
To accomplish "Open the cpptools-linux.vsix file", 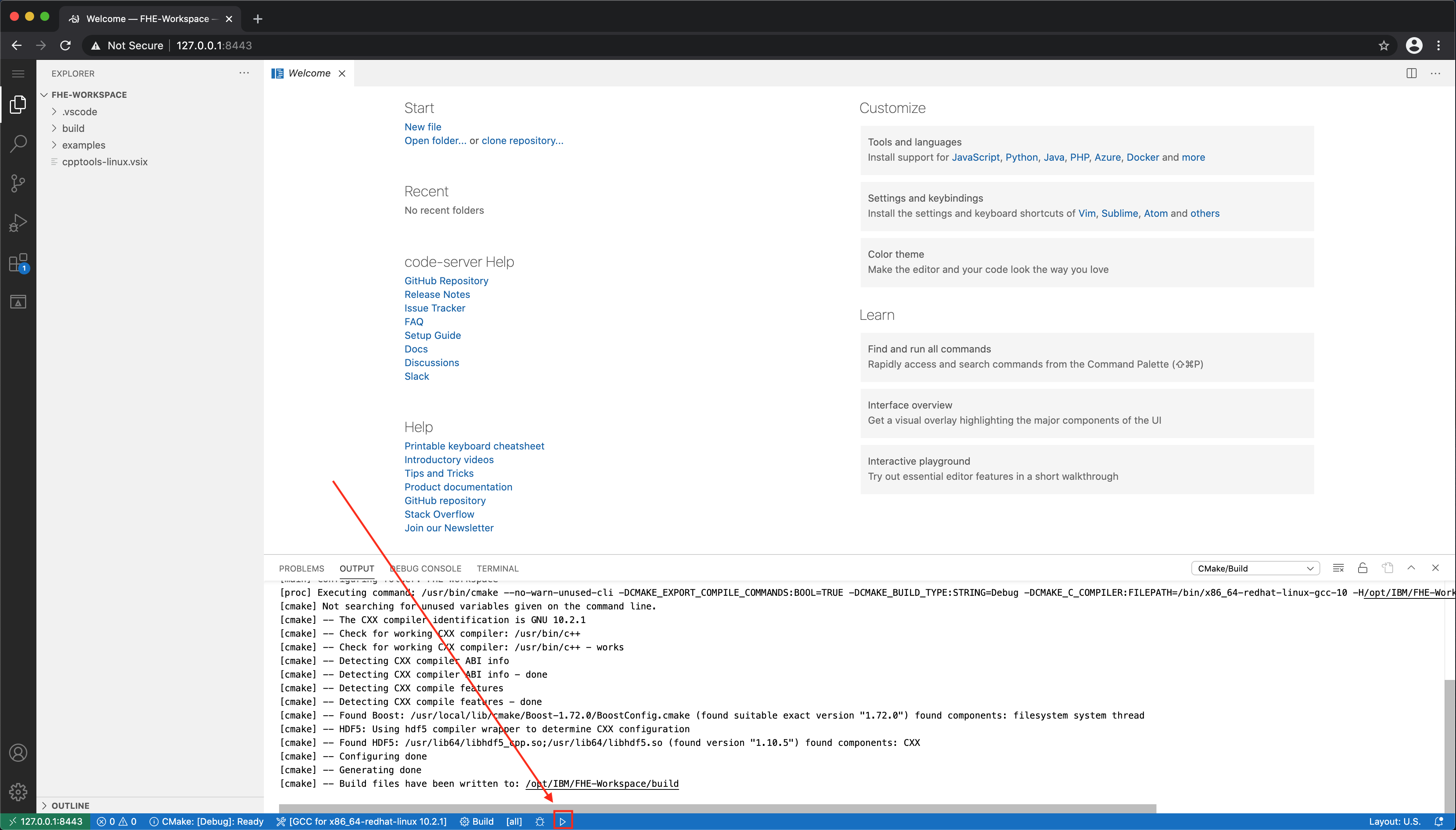I will (104, 162).
